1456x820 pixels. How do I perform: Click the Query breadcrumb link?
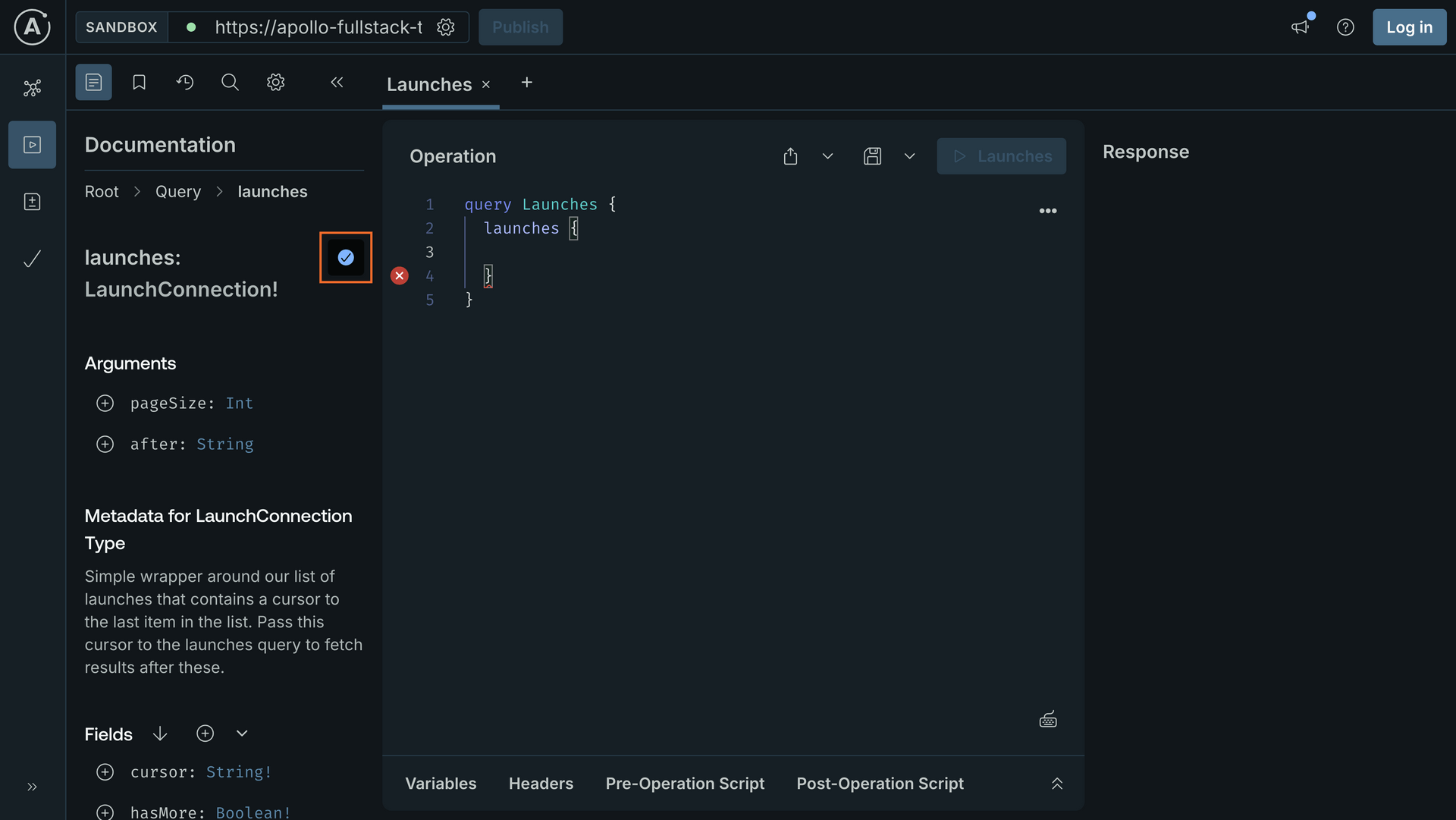click(x=177, y=191)
